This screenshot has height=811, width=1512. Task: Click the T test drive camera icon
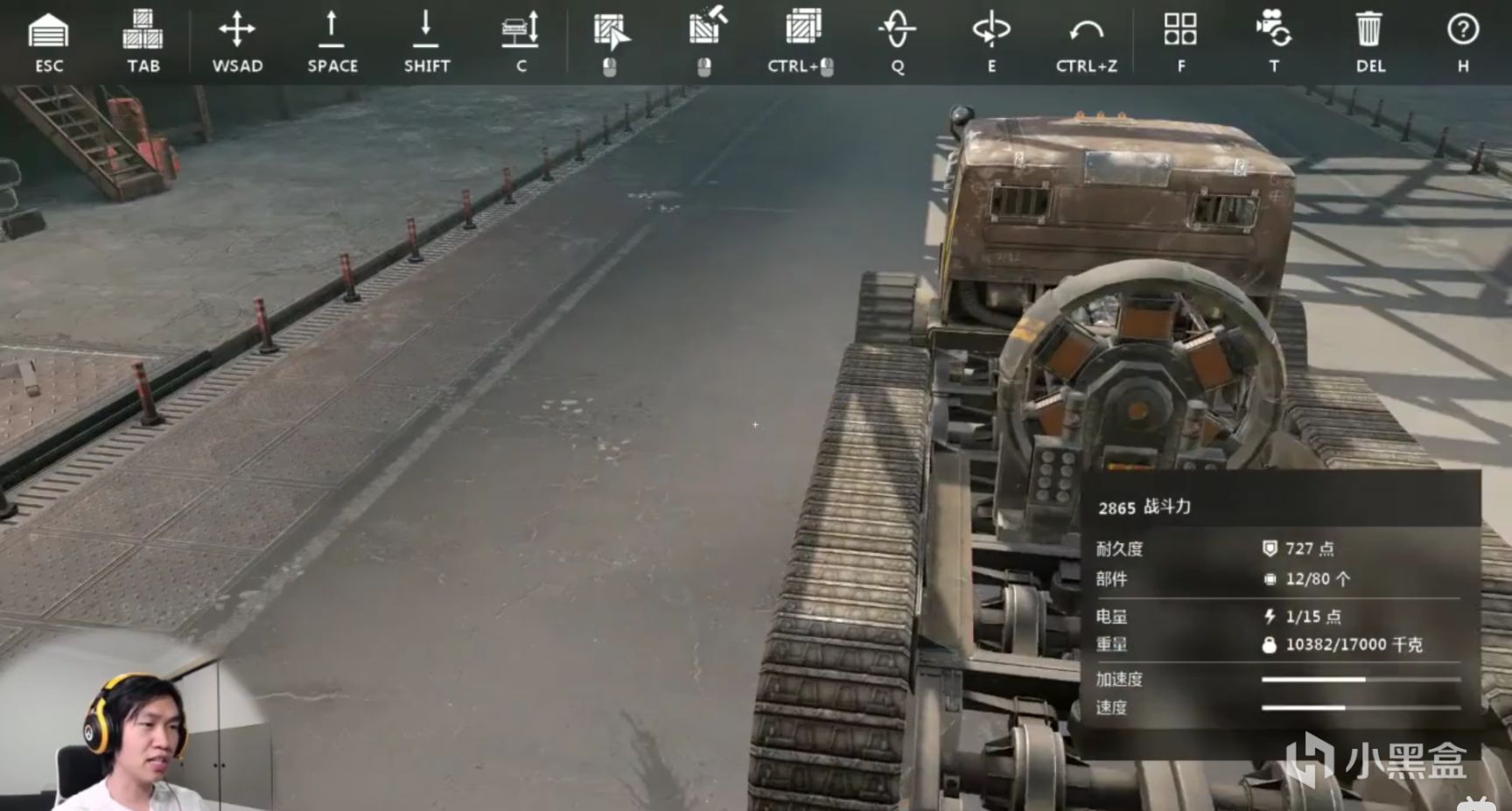tap(1273, 28)
